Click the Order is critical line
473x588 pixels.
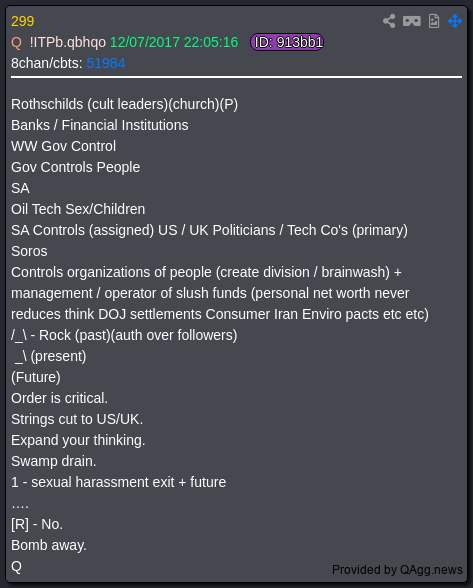tap(60, 398)
